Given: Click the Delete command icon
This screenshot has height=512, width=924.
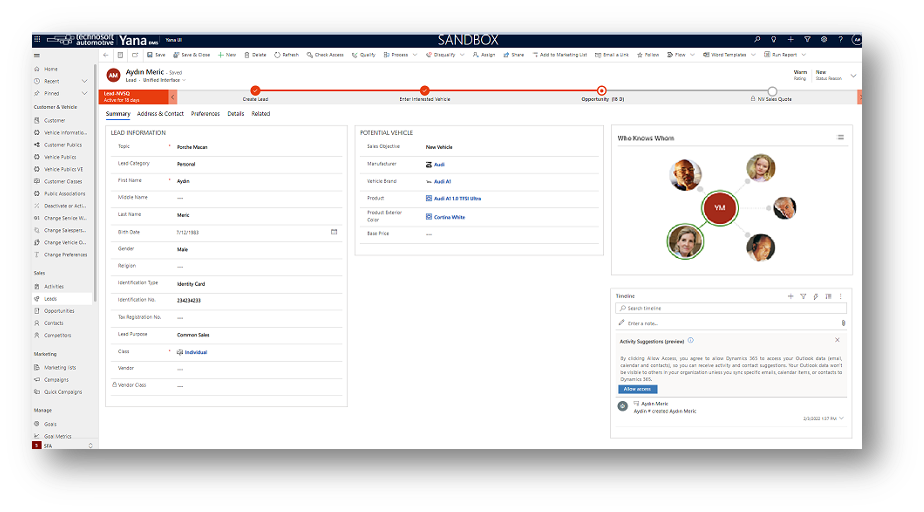Looking at the screenshot, I should coord(255,55).
